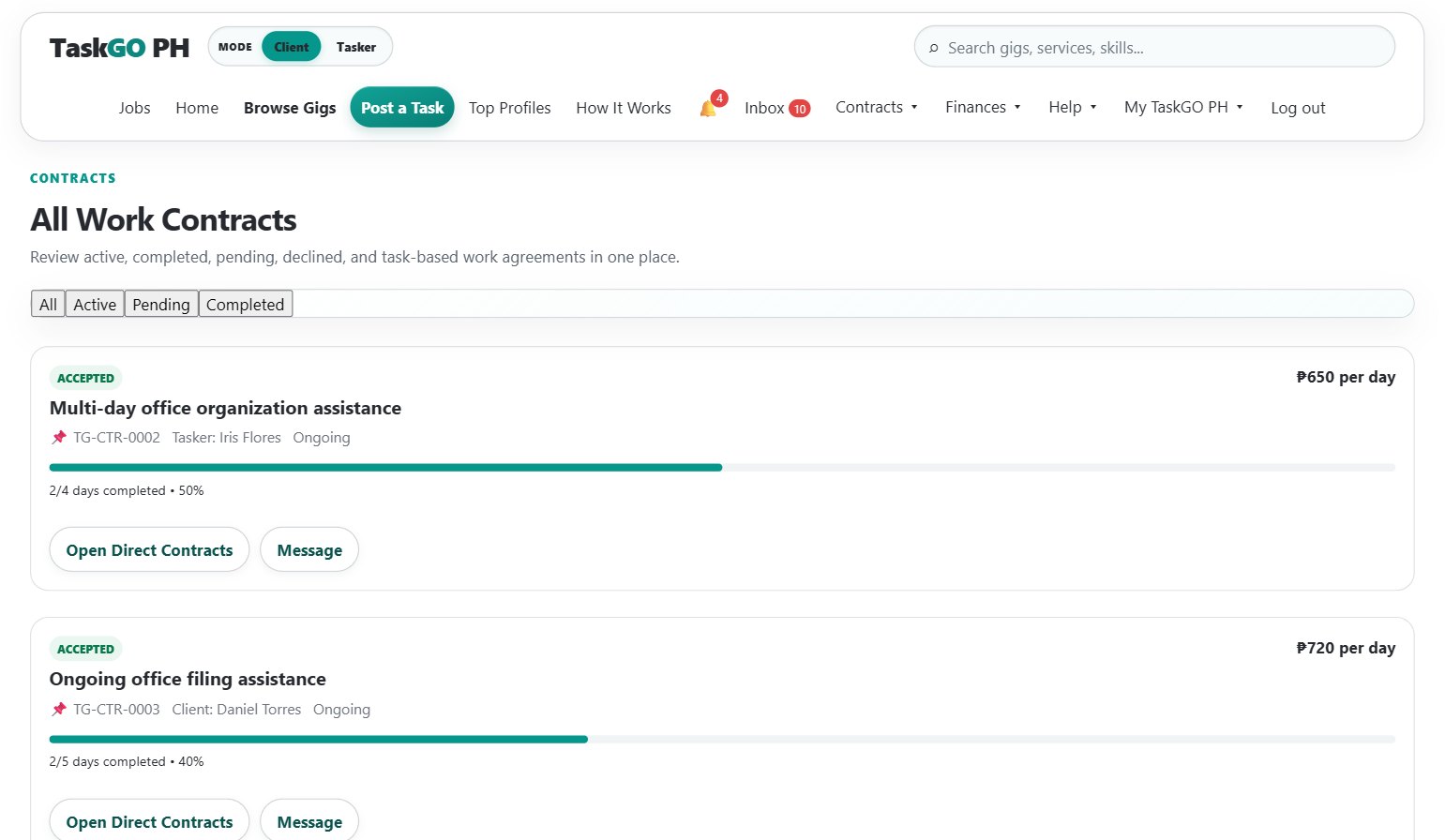The height and width of the screenshot is (840, 1445).
Task: Click the notification bell icon
Action: click(x=708, y=109)
